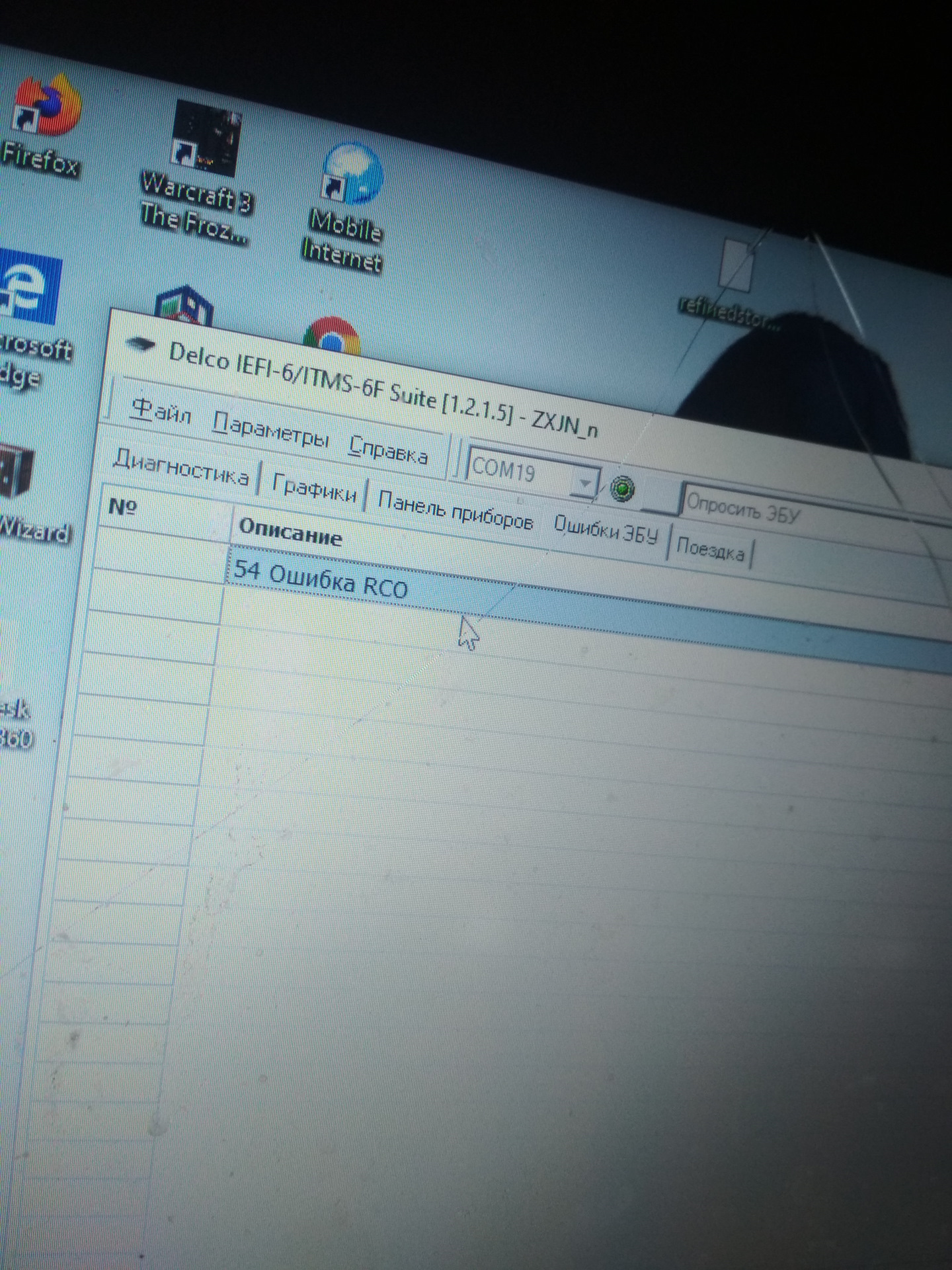This screenshot has height=1270, width=952.
Task: Click the Delco suite window title icon
Action: tap(141, 345)
